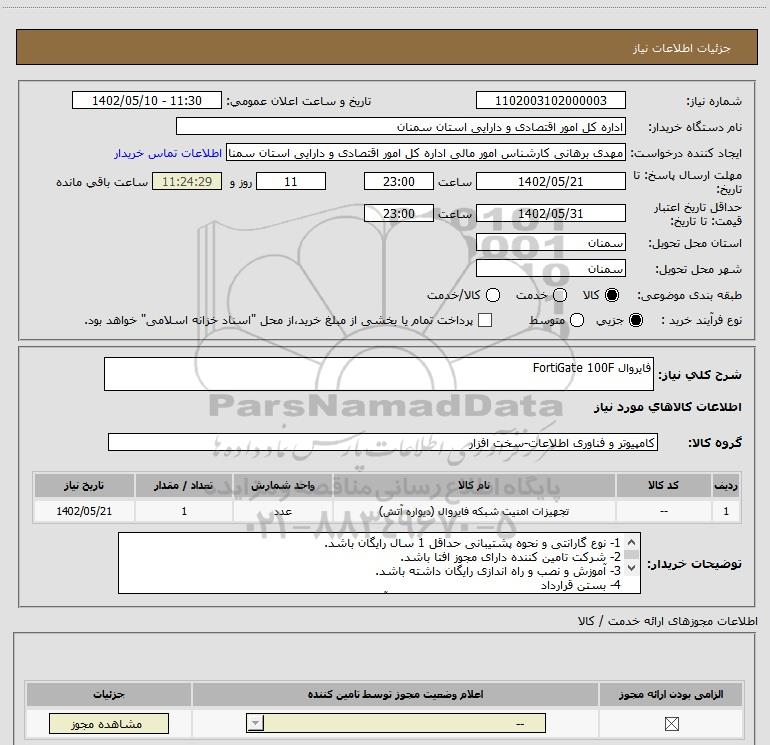770x745 pixels.
Task: Click the الزامی بودن ارائه مجوز header
Action: 671,694
